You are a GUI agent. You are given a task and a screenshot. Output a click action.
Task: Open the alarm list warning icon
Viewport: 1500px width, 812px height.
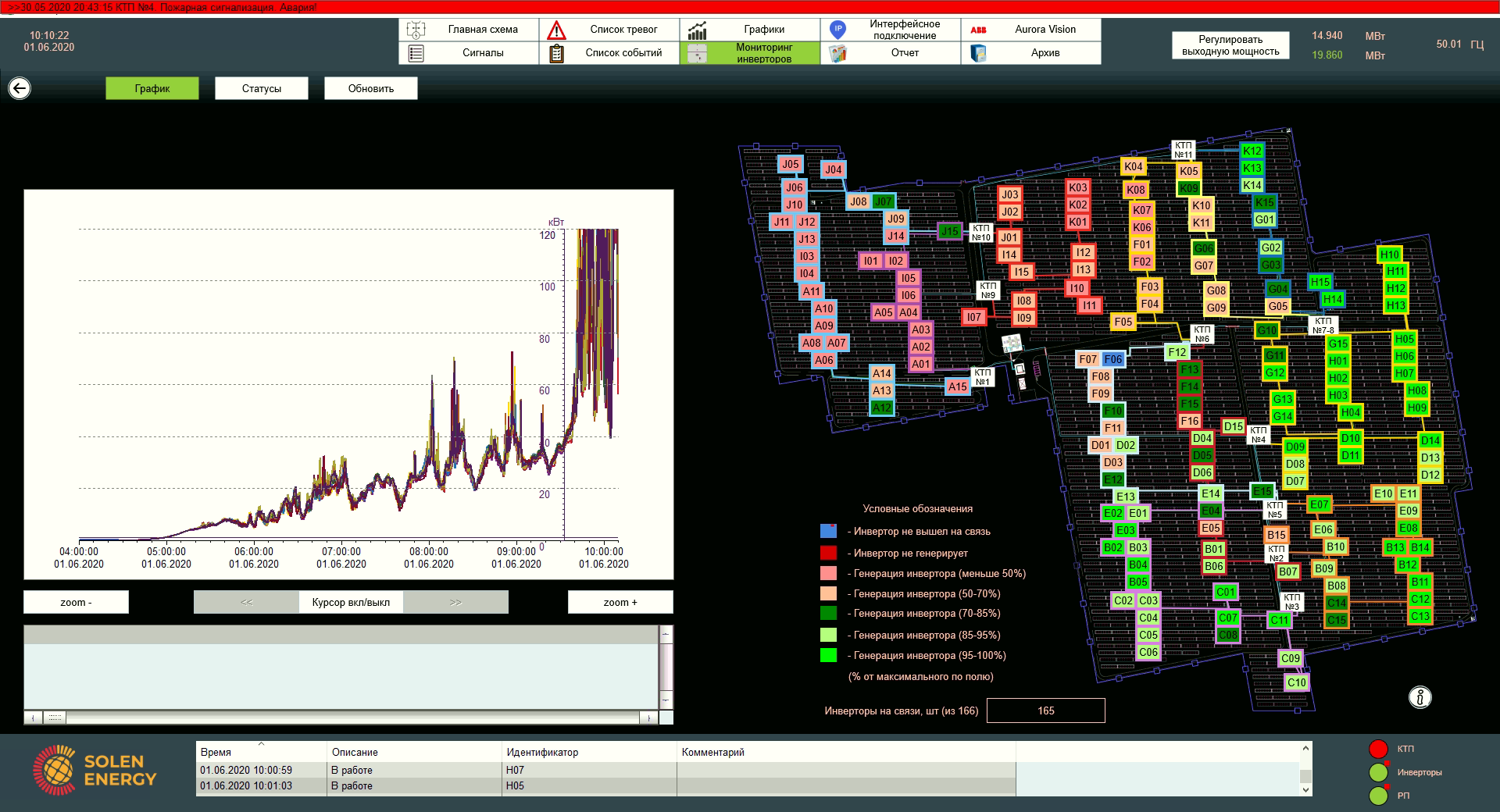(x=556, y=30)
